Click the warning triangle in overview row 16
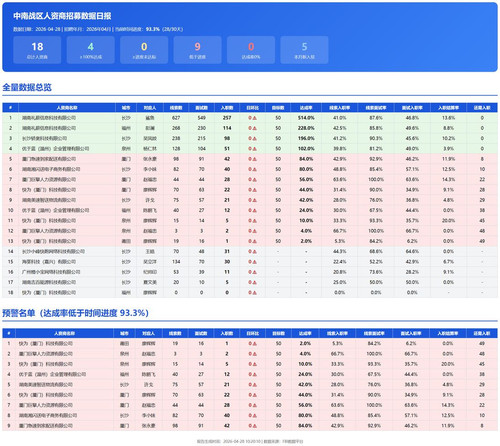 tap(255, 272)
